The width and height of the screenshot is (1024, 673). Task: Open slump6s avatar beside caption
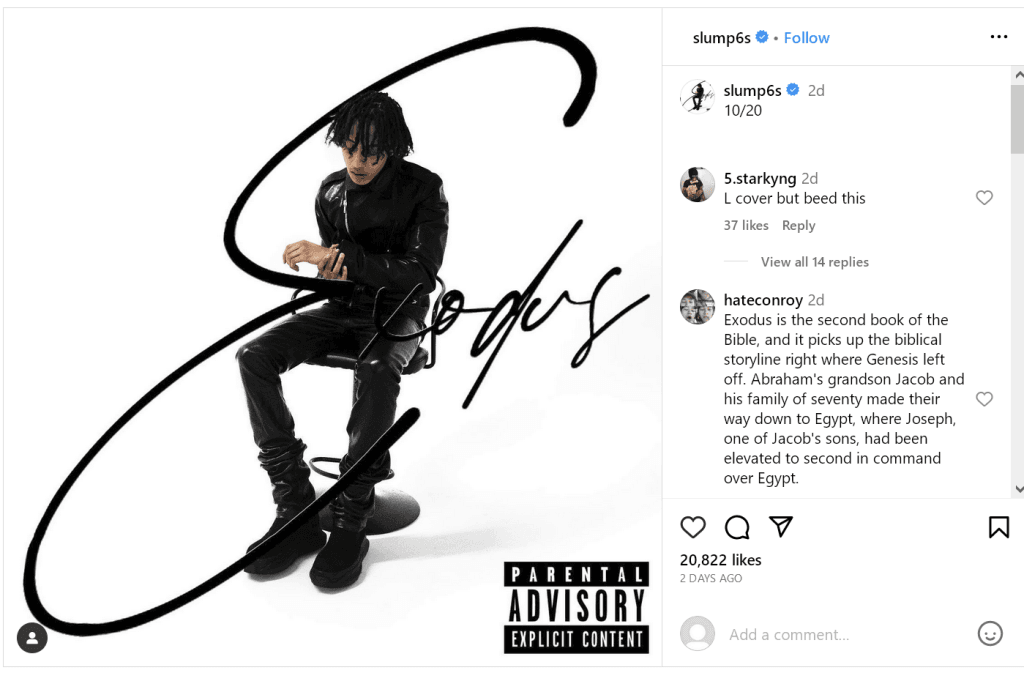pyautogui.click(x=697, y=97)
